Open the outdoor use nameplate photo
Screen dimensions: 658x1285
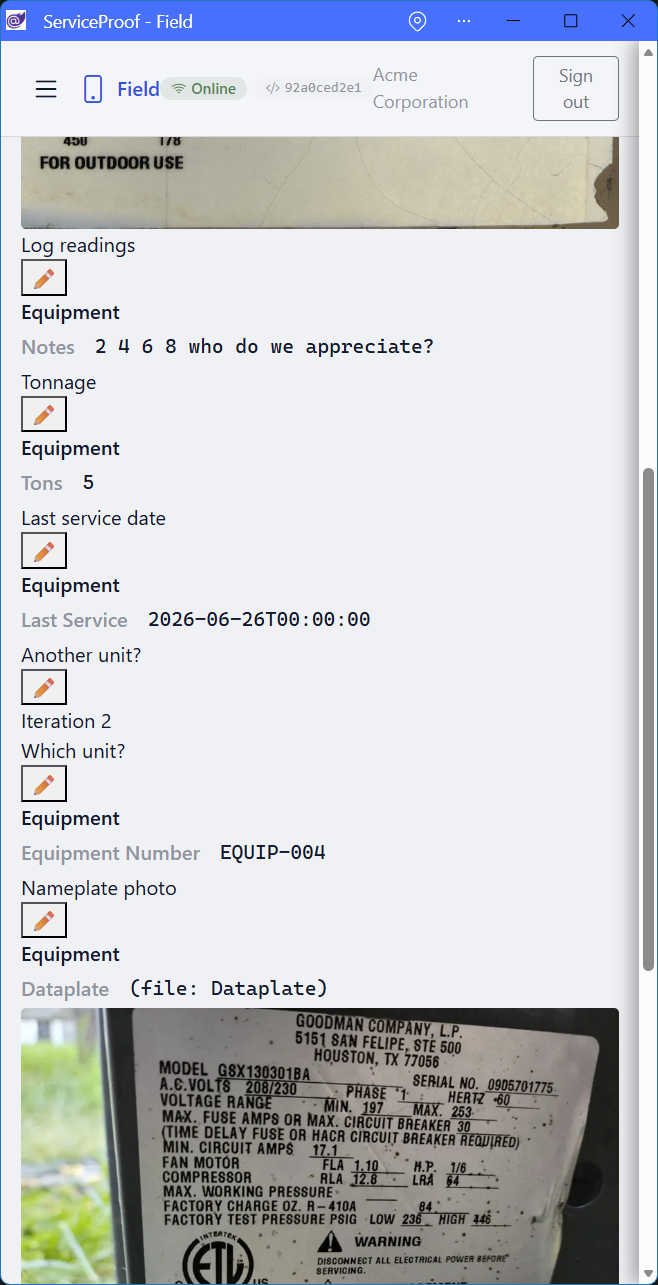tap(320, 183)
